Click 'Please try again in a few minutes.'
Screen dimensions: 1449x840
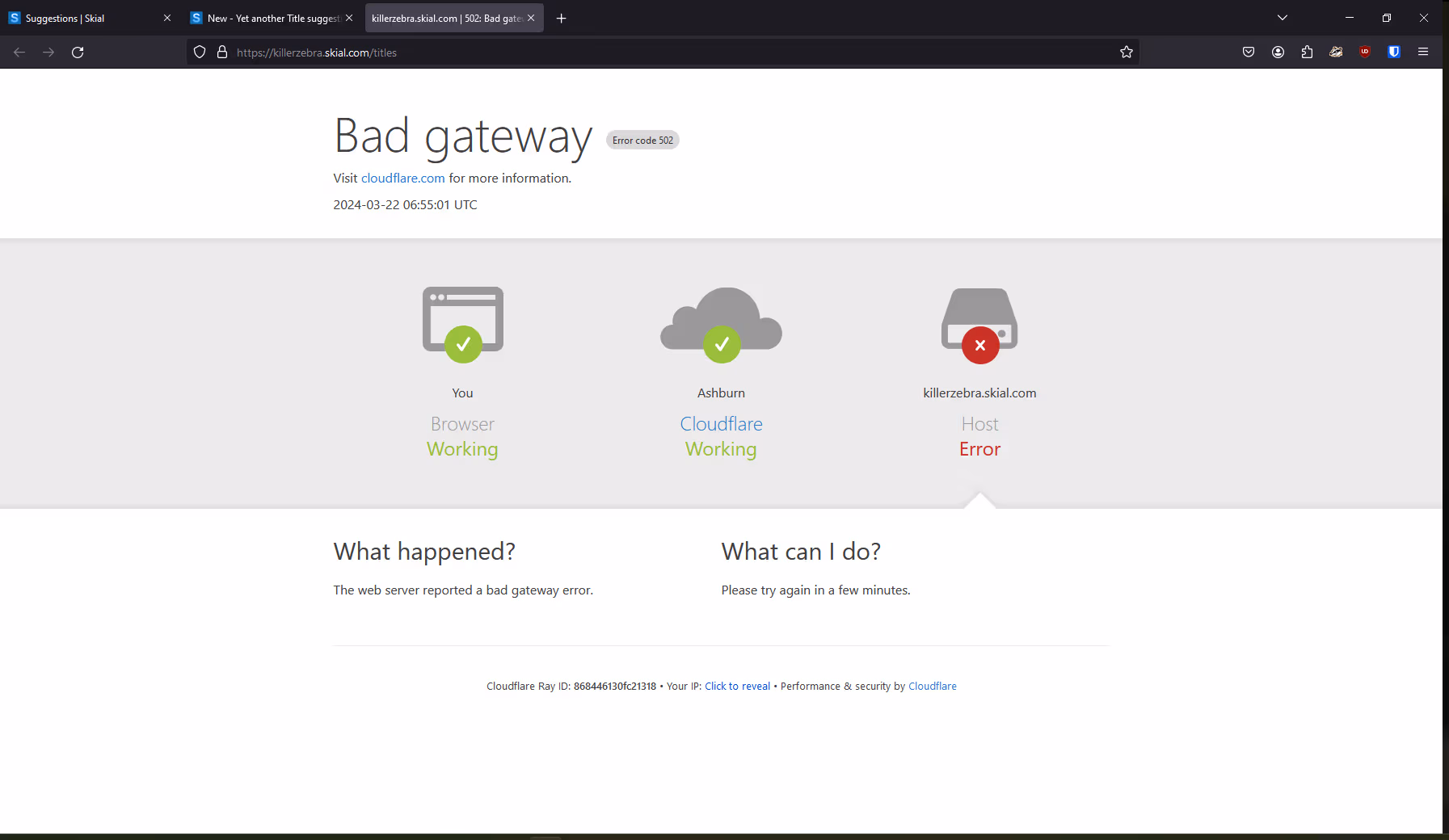pyautogui.click(x=815, y=590)
